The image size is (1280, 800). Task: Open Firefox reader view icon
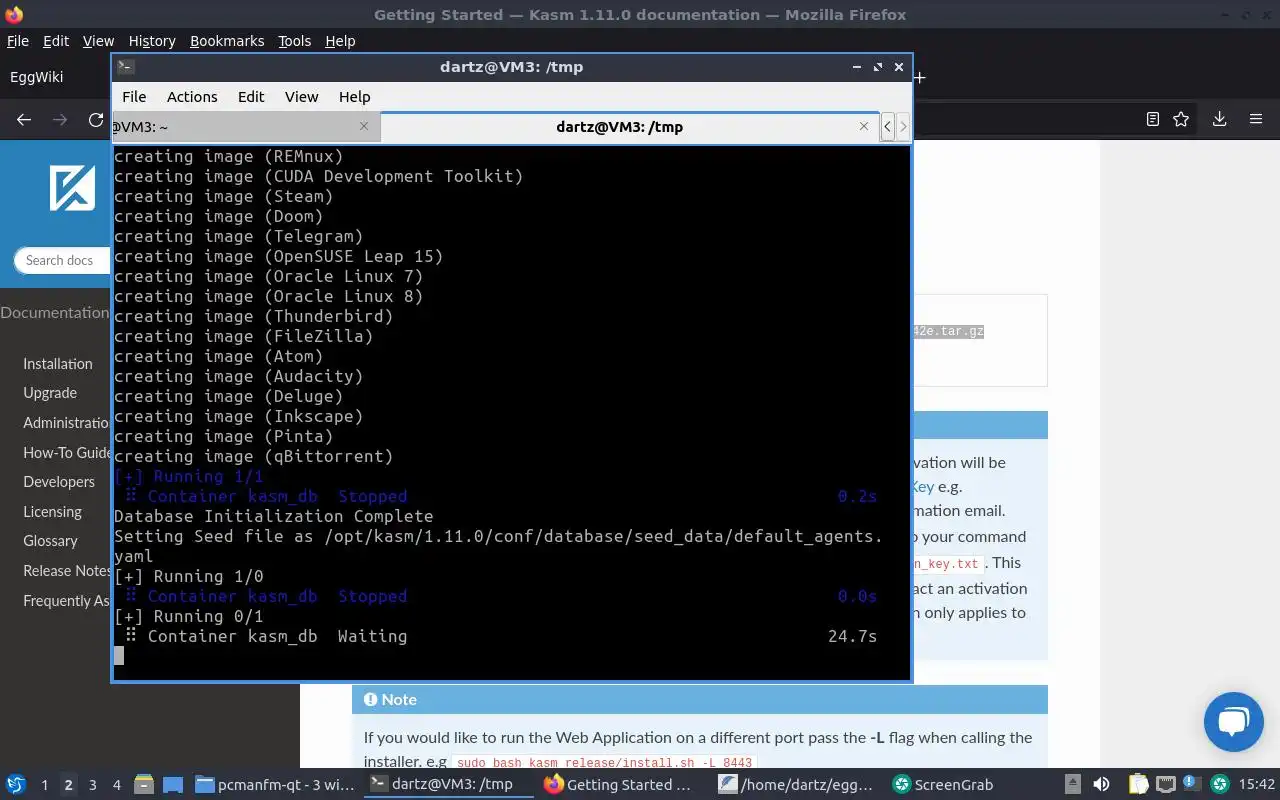click(x=1152, y=119)
